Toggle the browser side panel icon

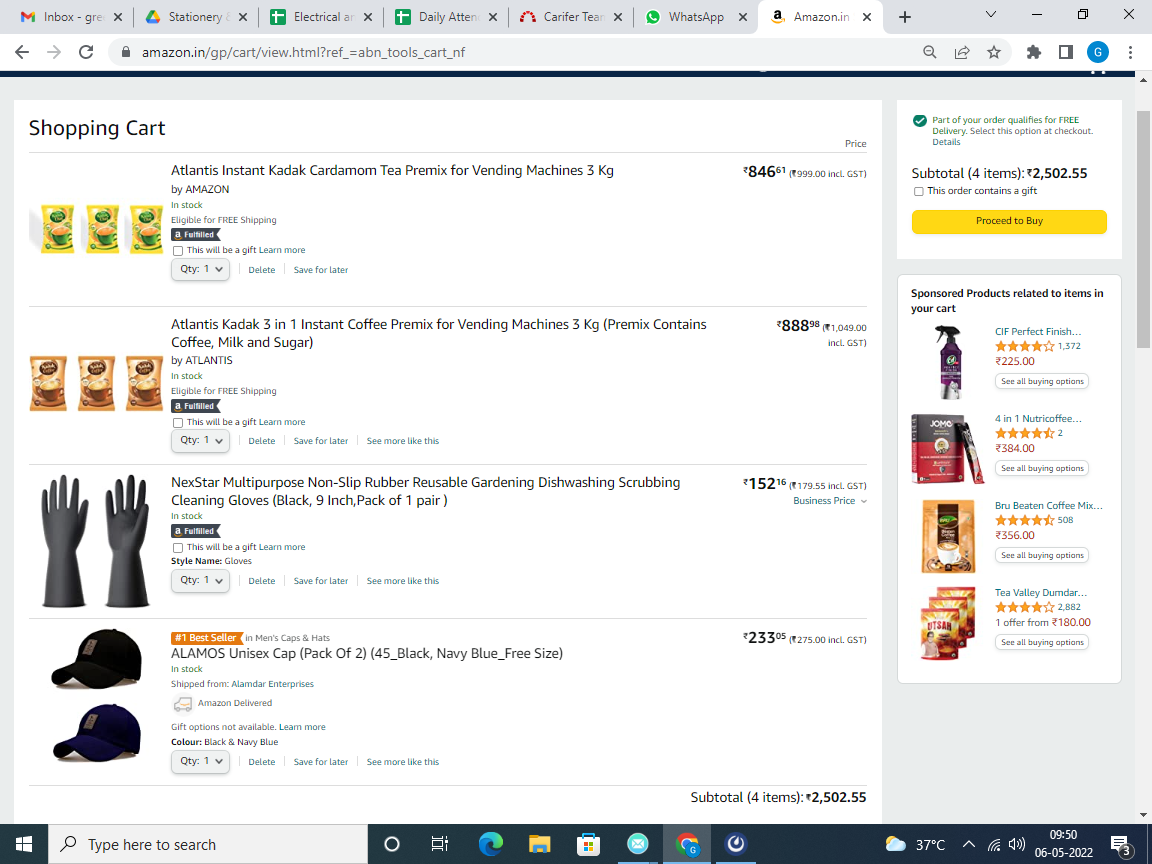1065,52
